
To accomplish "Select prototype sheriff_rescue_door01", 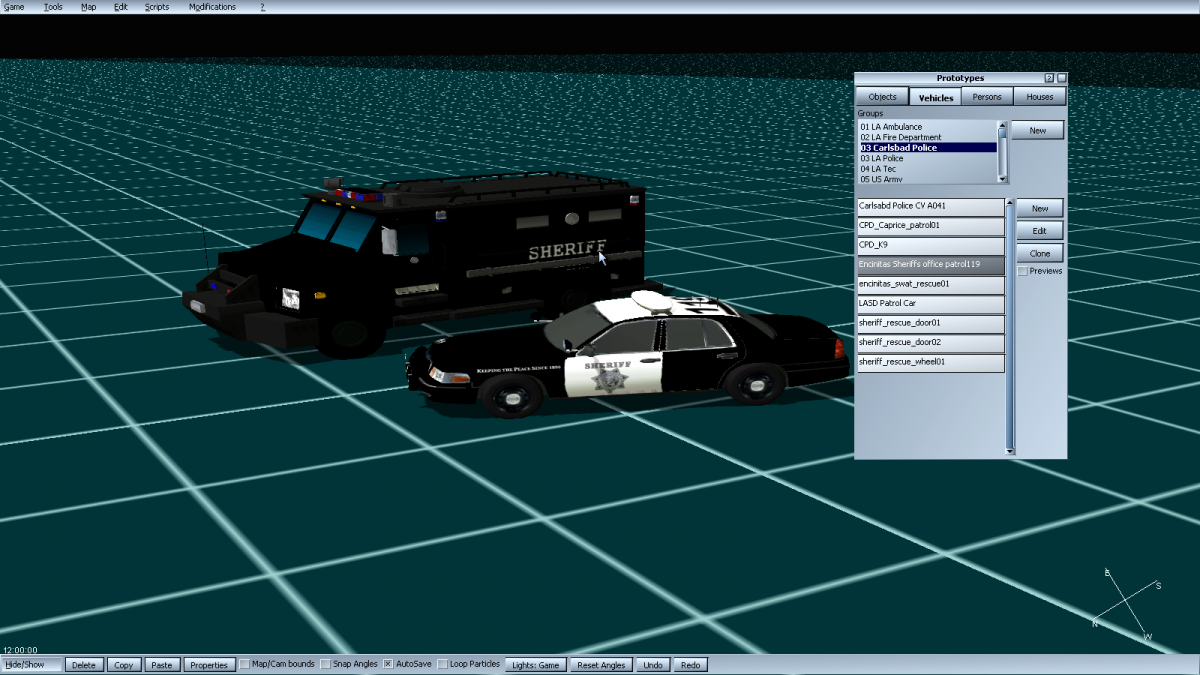I will pos(930,324).
